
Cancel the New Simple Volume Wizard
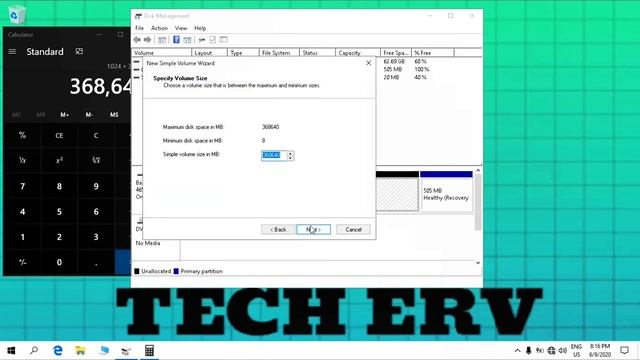click(x=353, y=229)
